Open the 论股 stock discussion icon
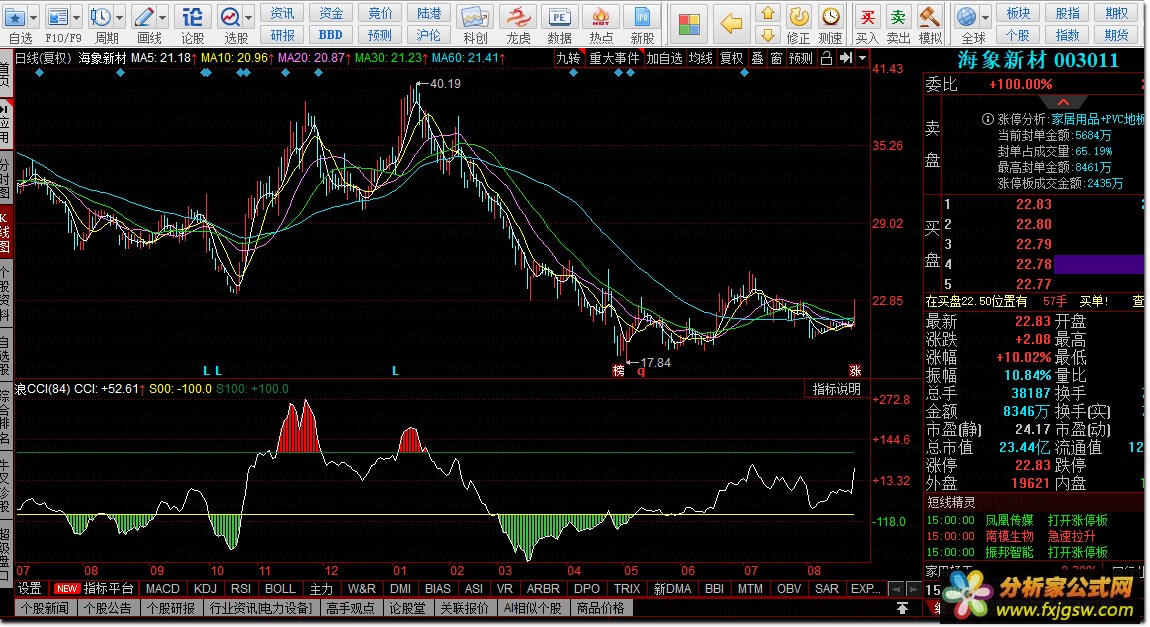 coord(193,17)
